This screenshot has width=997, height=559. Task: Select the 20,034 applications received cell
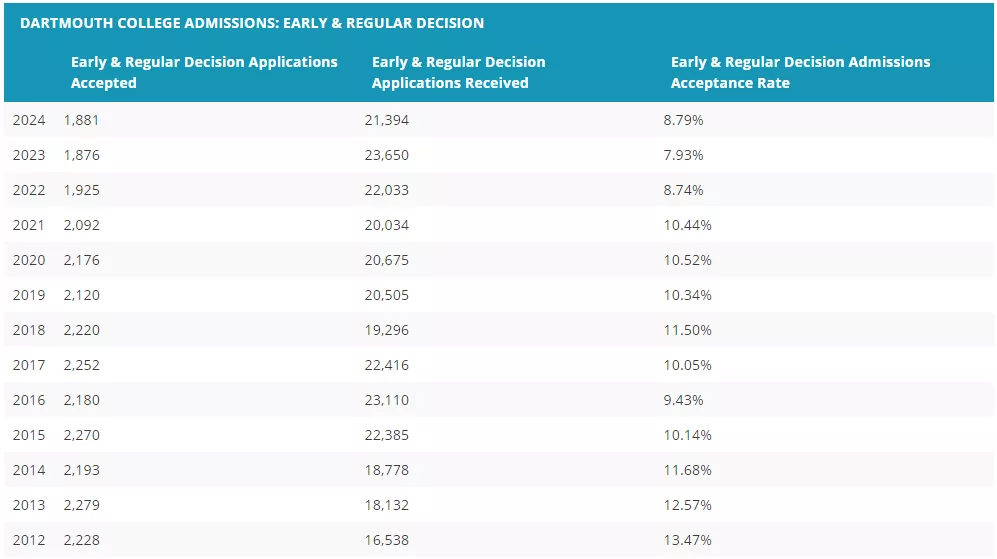point(386,225)
